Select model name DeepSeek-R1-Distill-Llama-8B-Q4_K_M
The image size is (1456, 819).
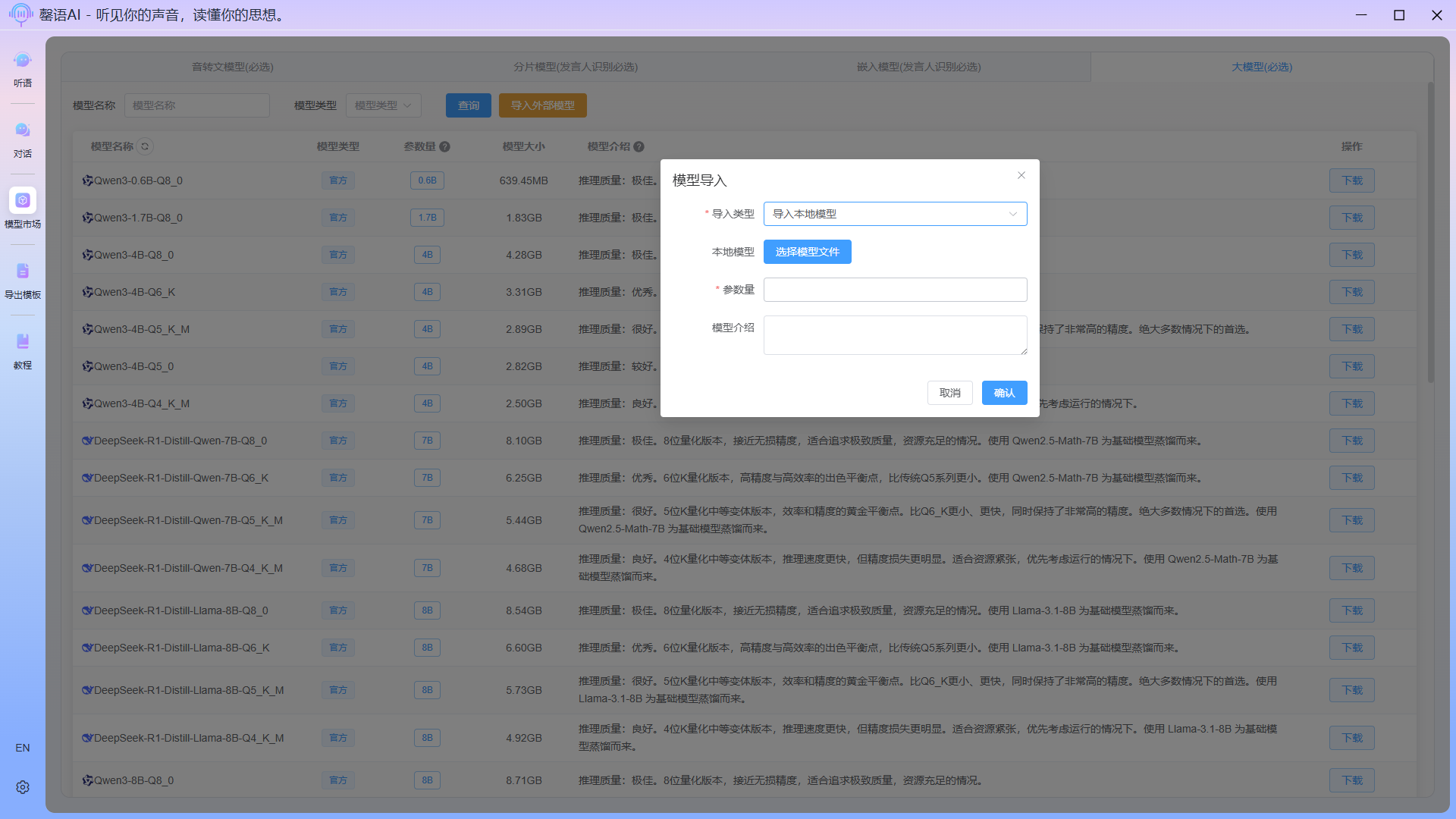189,738
